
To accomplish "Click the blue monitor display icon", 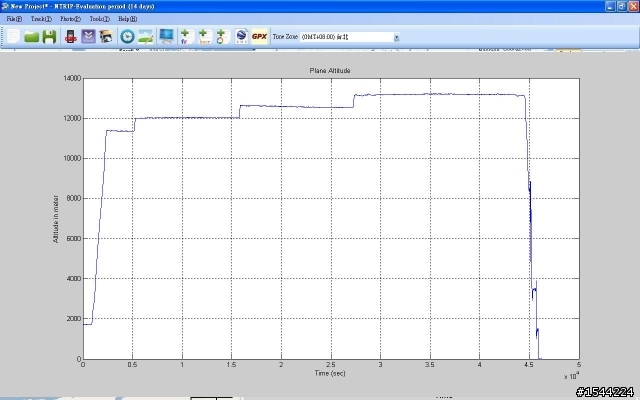I will [x=167, y=36].
